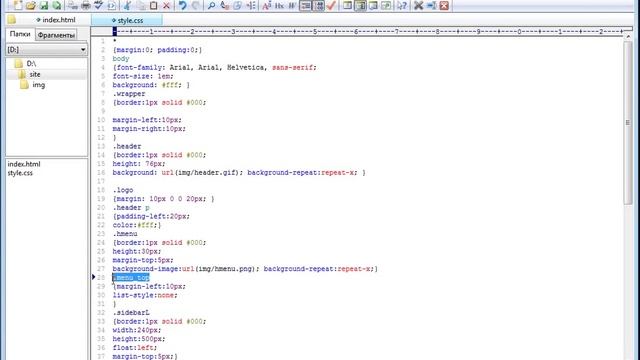This screenshot has height=360, width=640.
Task: Click the Replace icon
Action: [x=224, y=5]
